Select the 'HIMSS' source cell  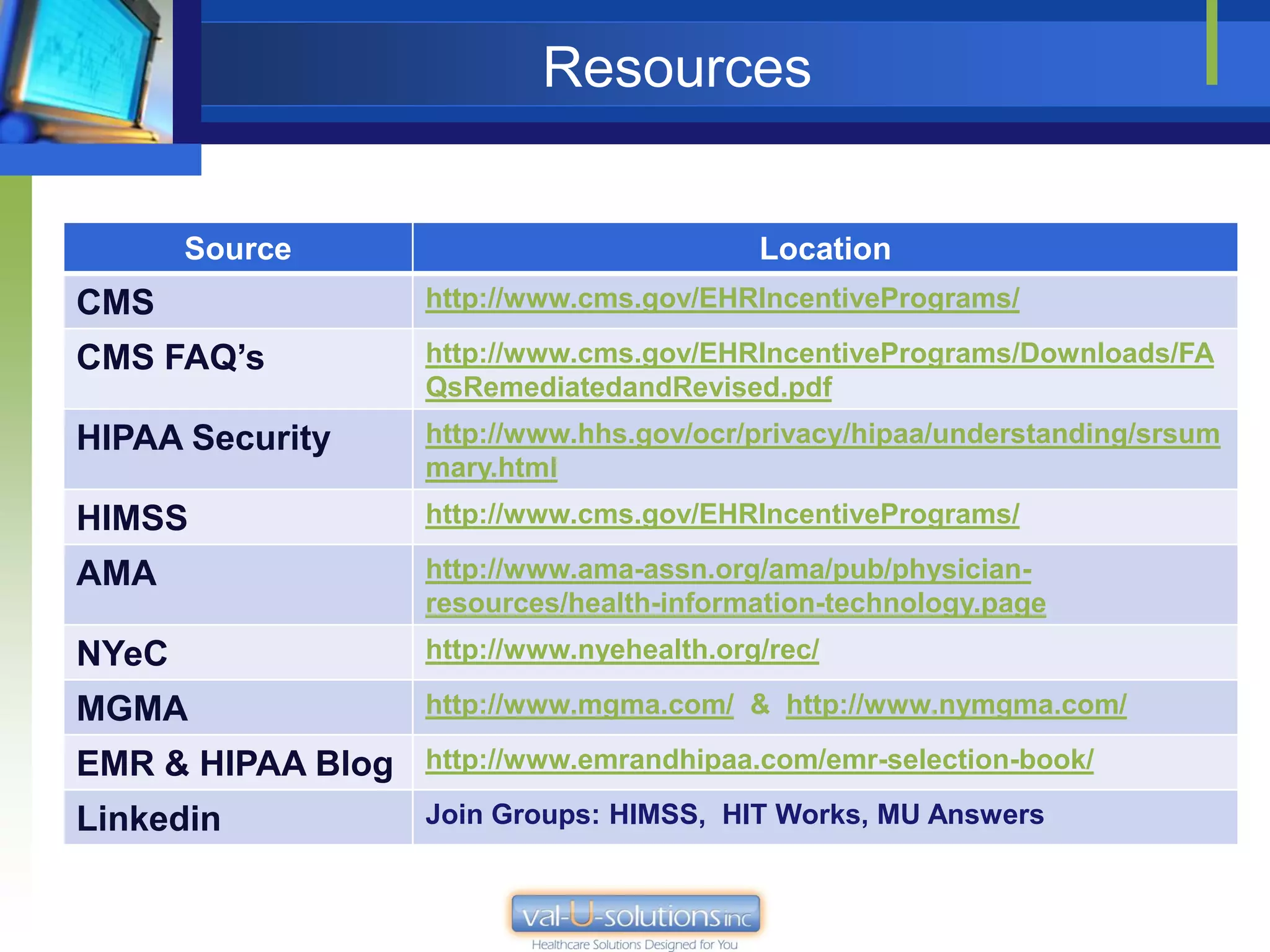(x=238, y=518)
